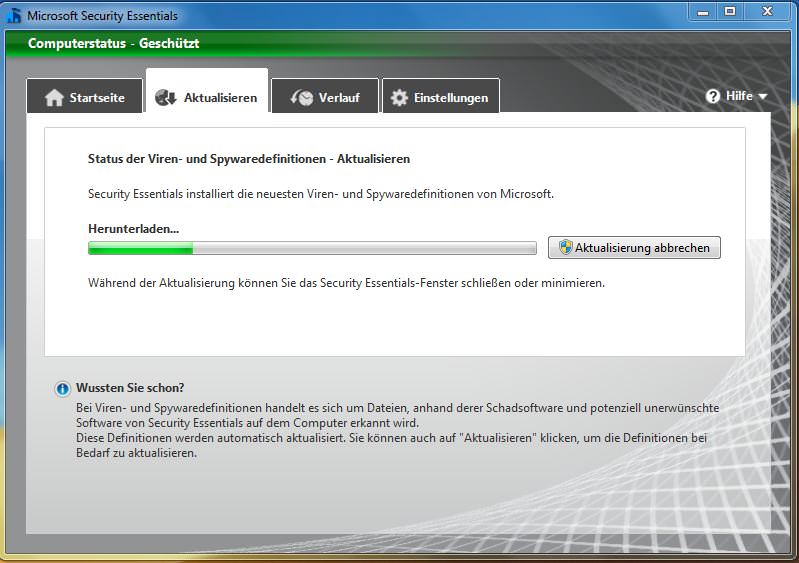
Task: Click the Hilfe question mark icon
Action: [713, 96]
